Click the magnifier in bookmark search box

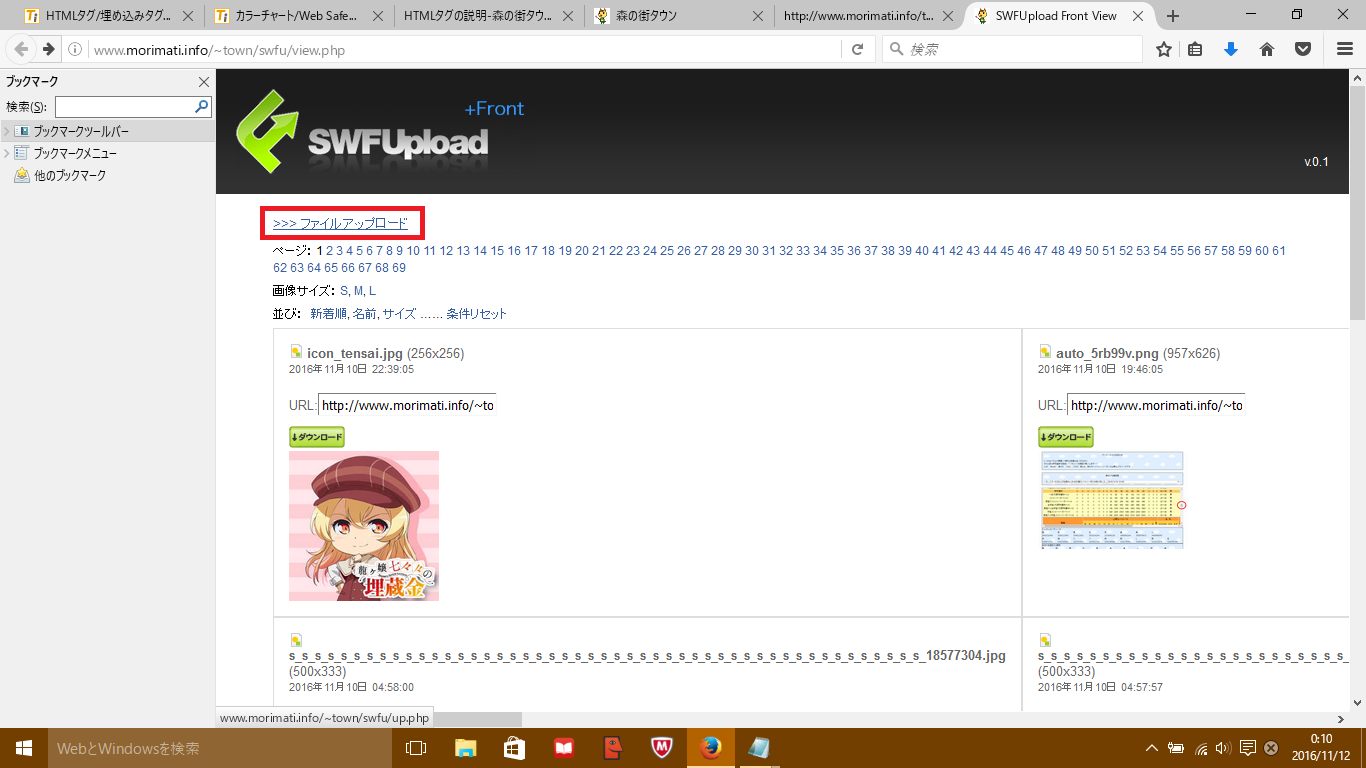point(201,106)
